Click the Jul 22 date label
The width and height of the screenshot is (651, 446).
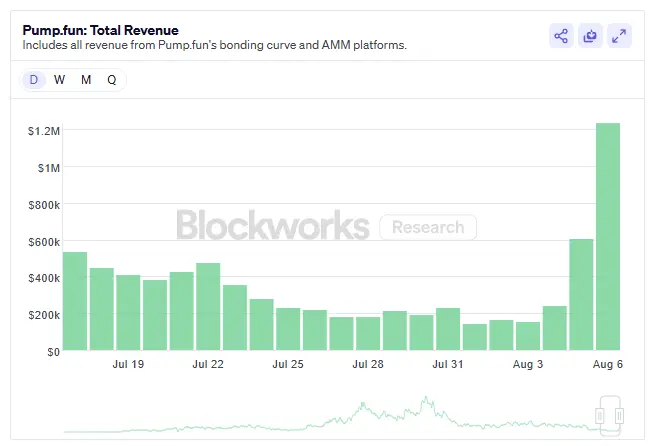(208, 364)
